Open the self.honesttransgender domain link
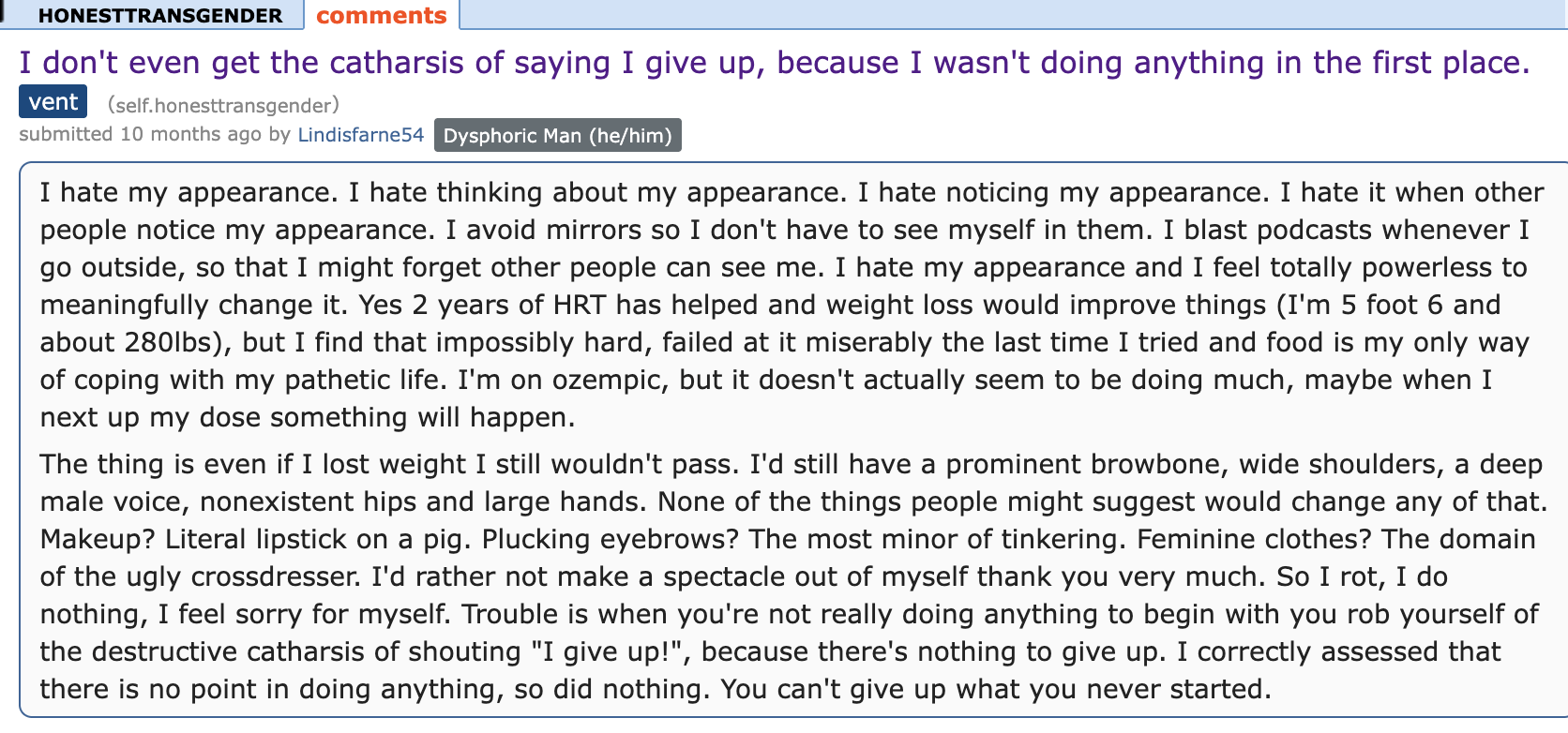Viewport: 1568px width, 733px height. (223, 105)
